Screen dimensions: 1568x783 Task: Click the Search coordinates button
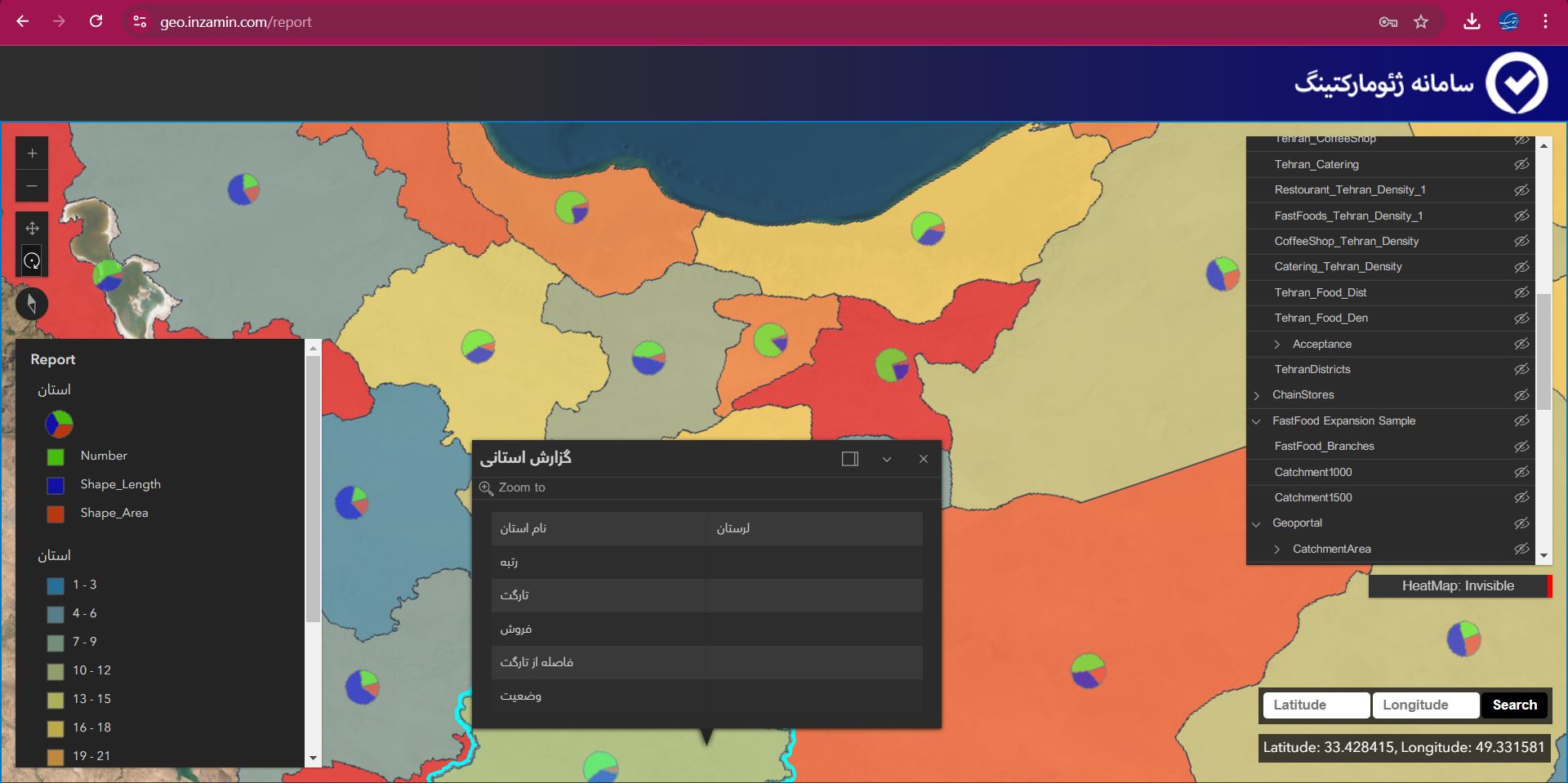(1514, 705)
